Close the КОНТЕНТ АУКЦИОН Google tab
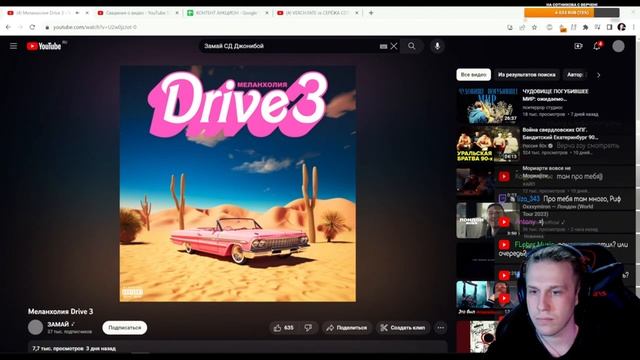Screen dimensions: 640x360 (267, 13)
